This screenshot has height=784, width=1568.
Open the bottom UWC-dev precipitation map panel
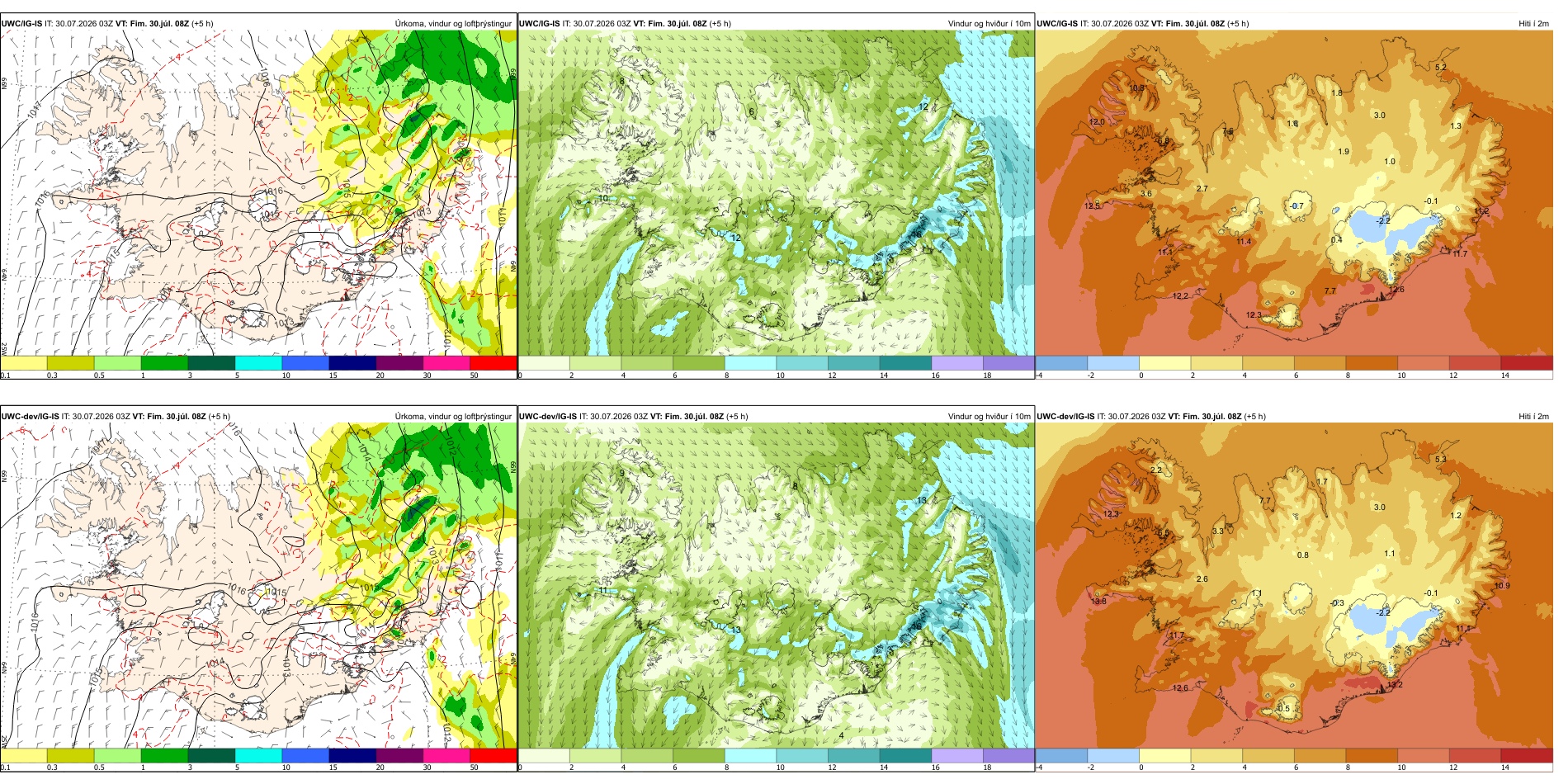tap(258, 586)
